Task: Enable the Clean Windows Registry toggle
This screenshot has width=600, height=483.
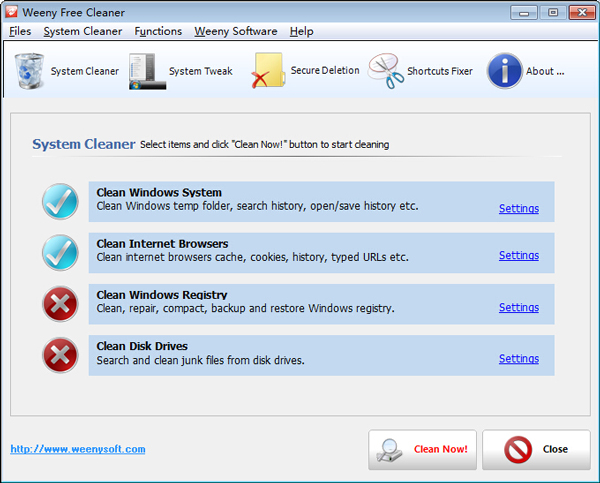Action: click(x=60, y=304)
